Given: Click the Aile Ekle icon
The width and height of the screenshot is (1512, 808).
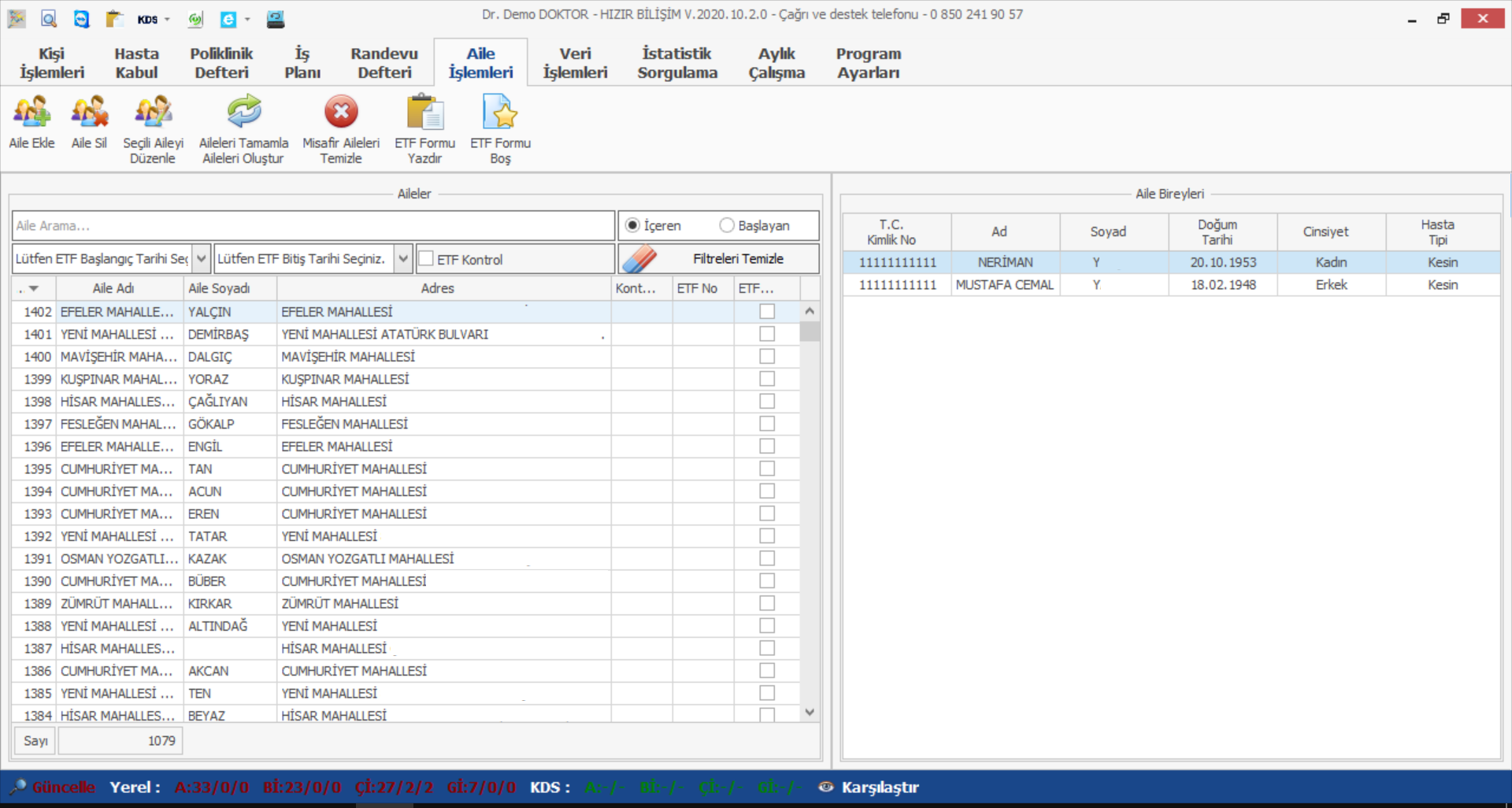Looking at the screenshot, I should 31,113.
